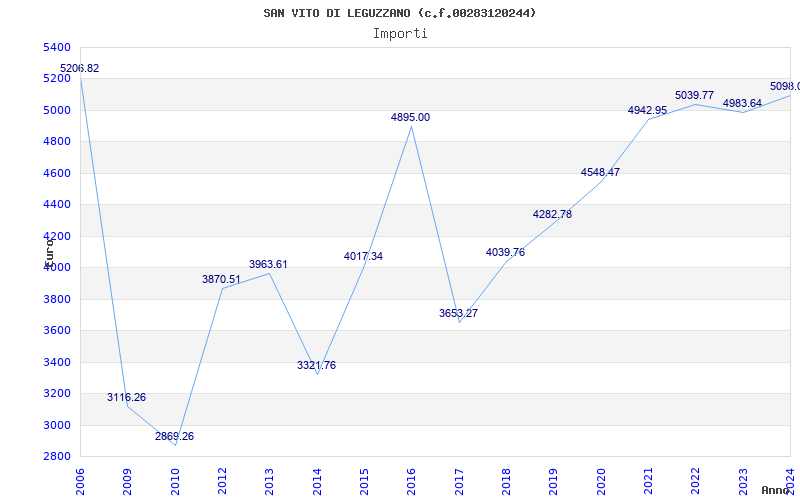Select data label 3116.26
Viewport: 800px width, 500px height.
point(127,397)
